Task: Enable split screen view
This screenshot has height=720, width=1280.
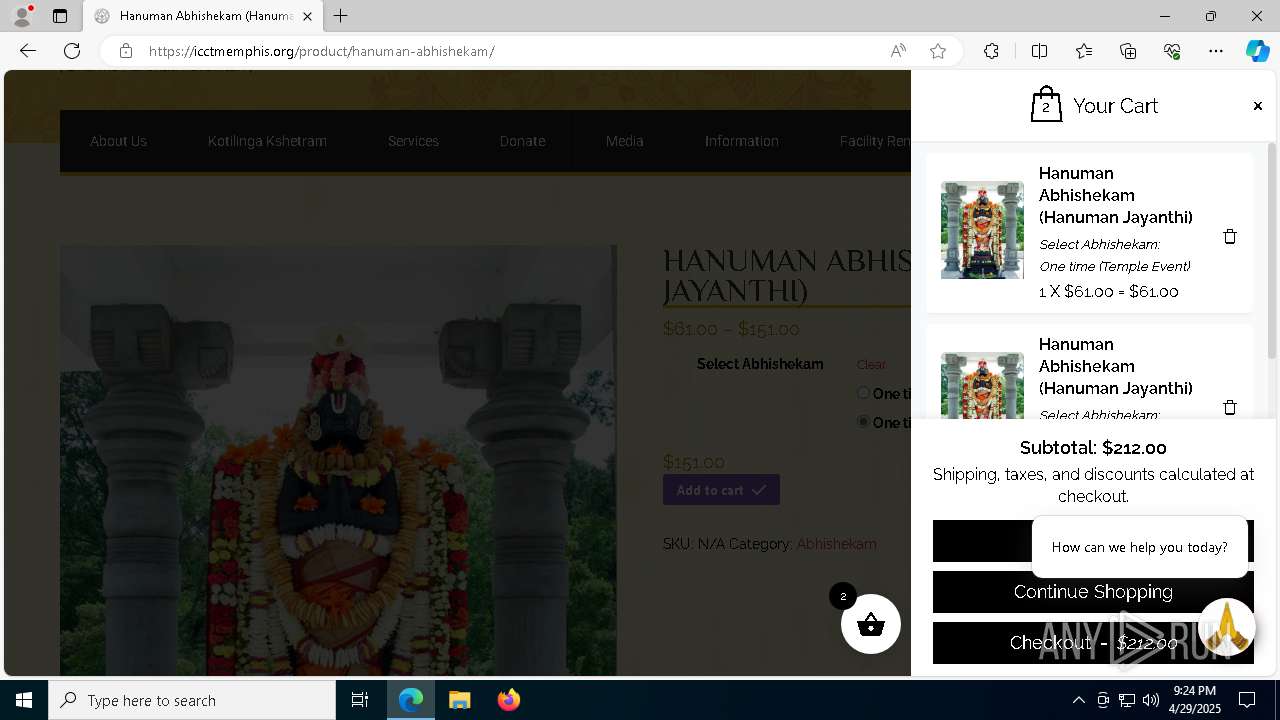Action: (x=1039, y=51)
